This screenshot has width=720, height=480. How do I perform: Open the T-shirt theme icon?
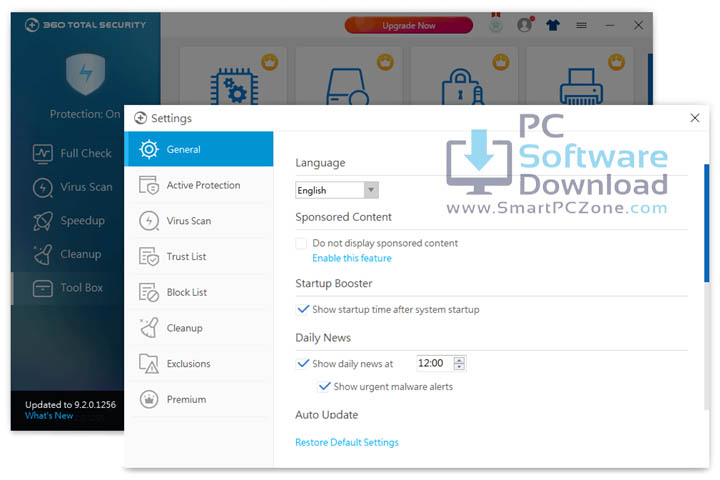pos(553,25)
